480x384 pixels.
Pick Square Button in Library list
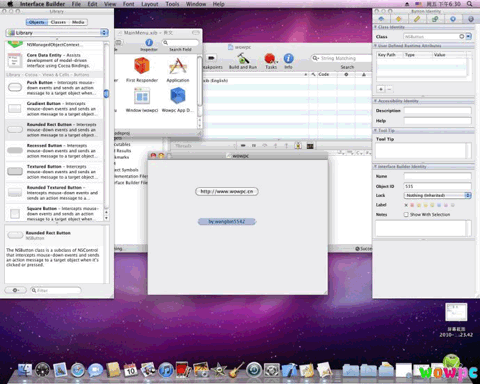point(54,214)
